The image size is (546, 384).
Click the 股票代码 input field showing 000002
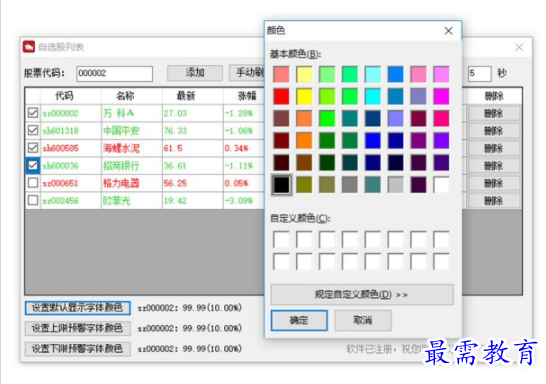pyautogui.click(x=115, y=73)
